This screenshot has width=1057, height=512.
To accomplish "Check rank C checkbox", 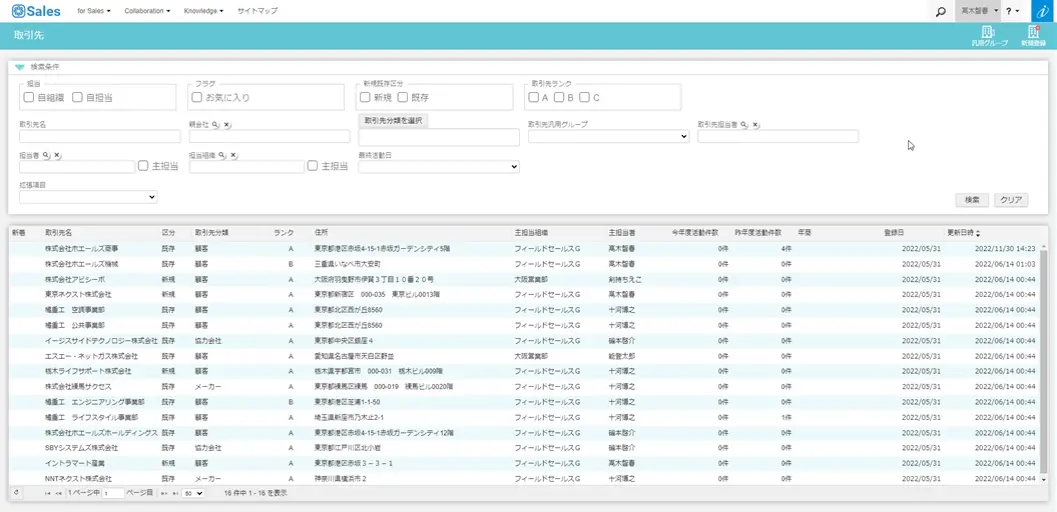I will tap(584, 97).
